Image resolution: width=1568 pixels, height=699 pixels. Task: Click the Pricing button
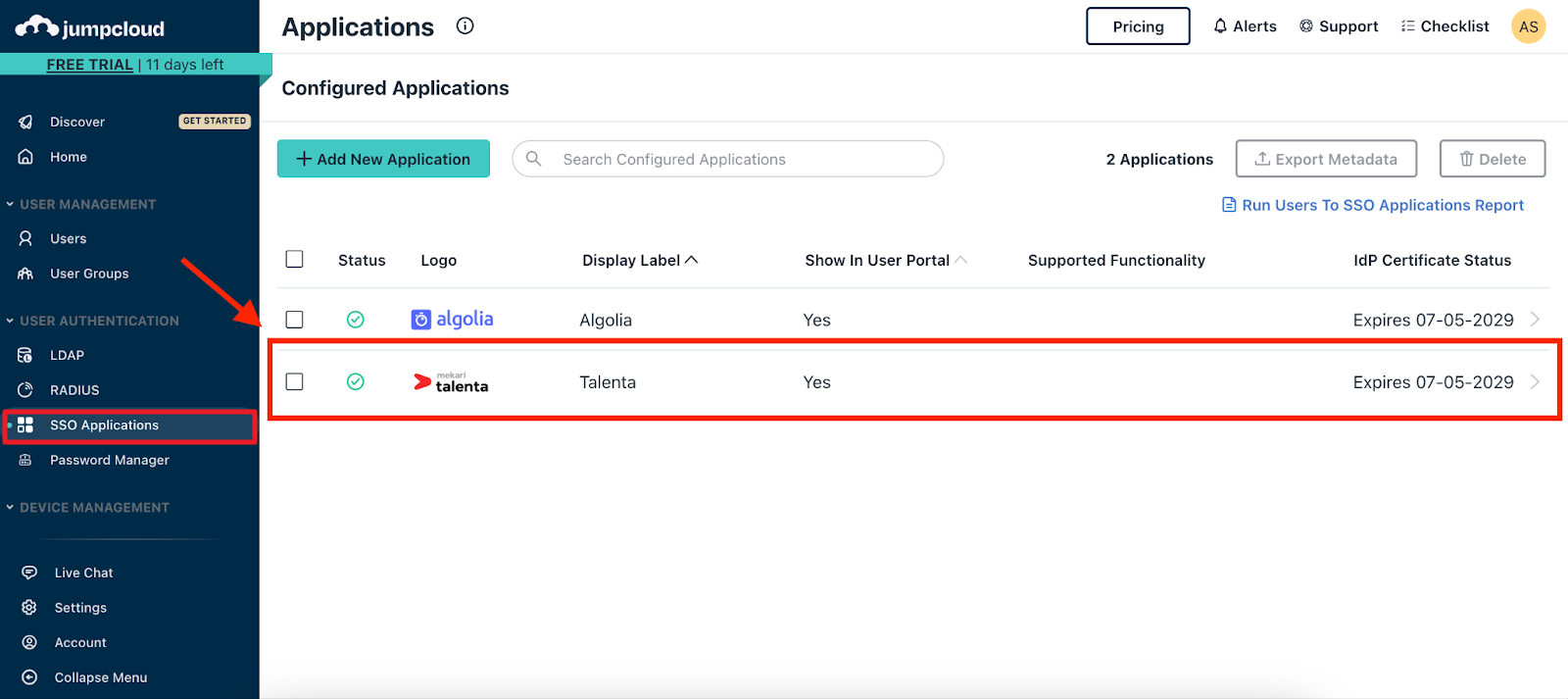click(x=1138, y=26)
